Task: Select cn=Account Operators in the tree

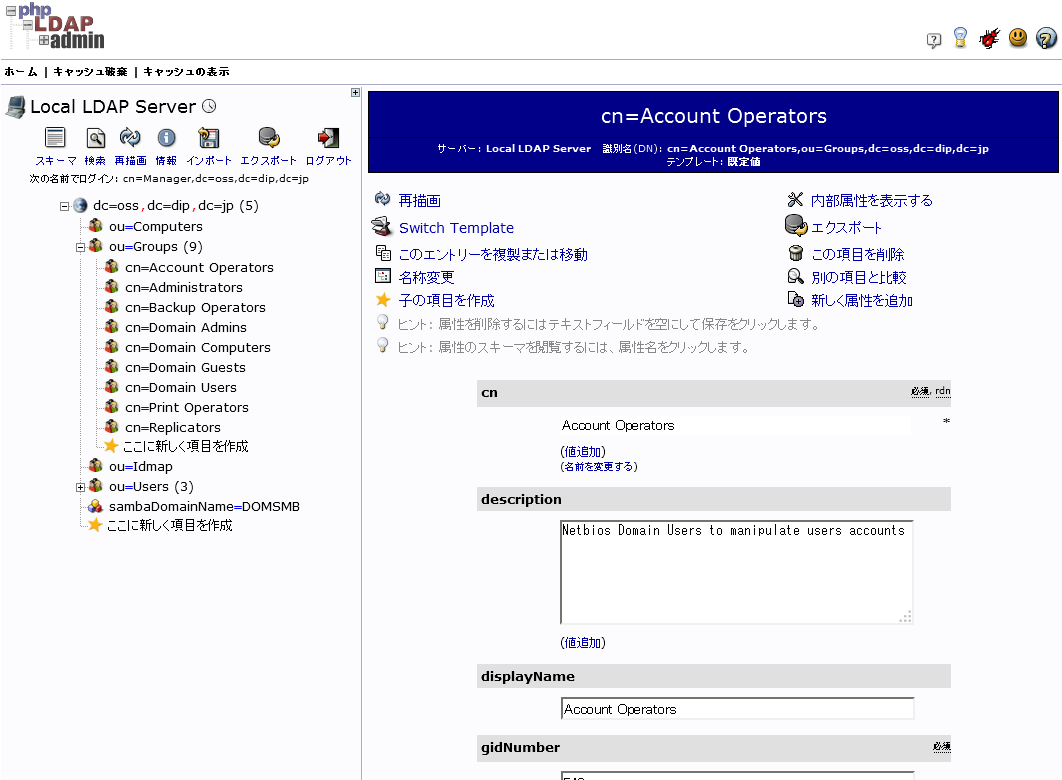Action: 199,267
